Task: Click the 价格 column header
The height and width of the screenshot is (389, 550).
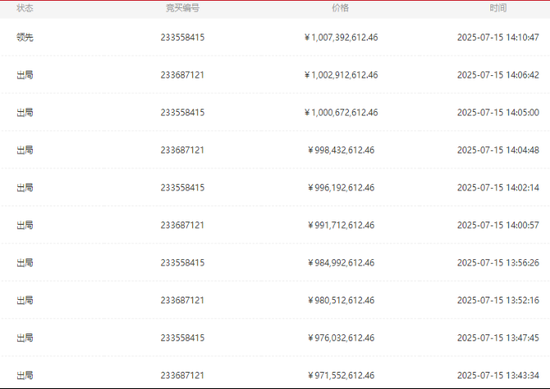Action: point(340,8)
